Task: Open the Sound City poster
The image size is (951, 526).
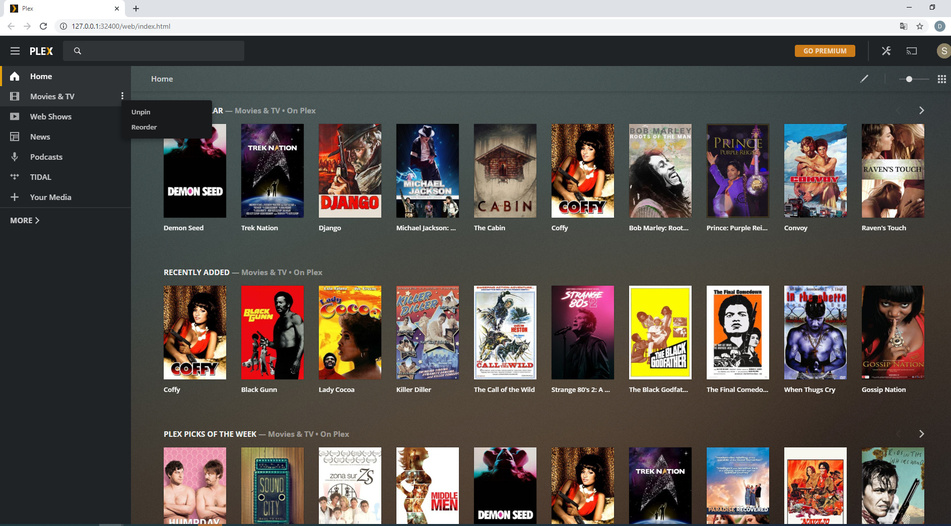Action: [272, 486]
